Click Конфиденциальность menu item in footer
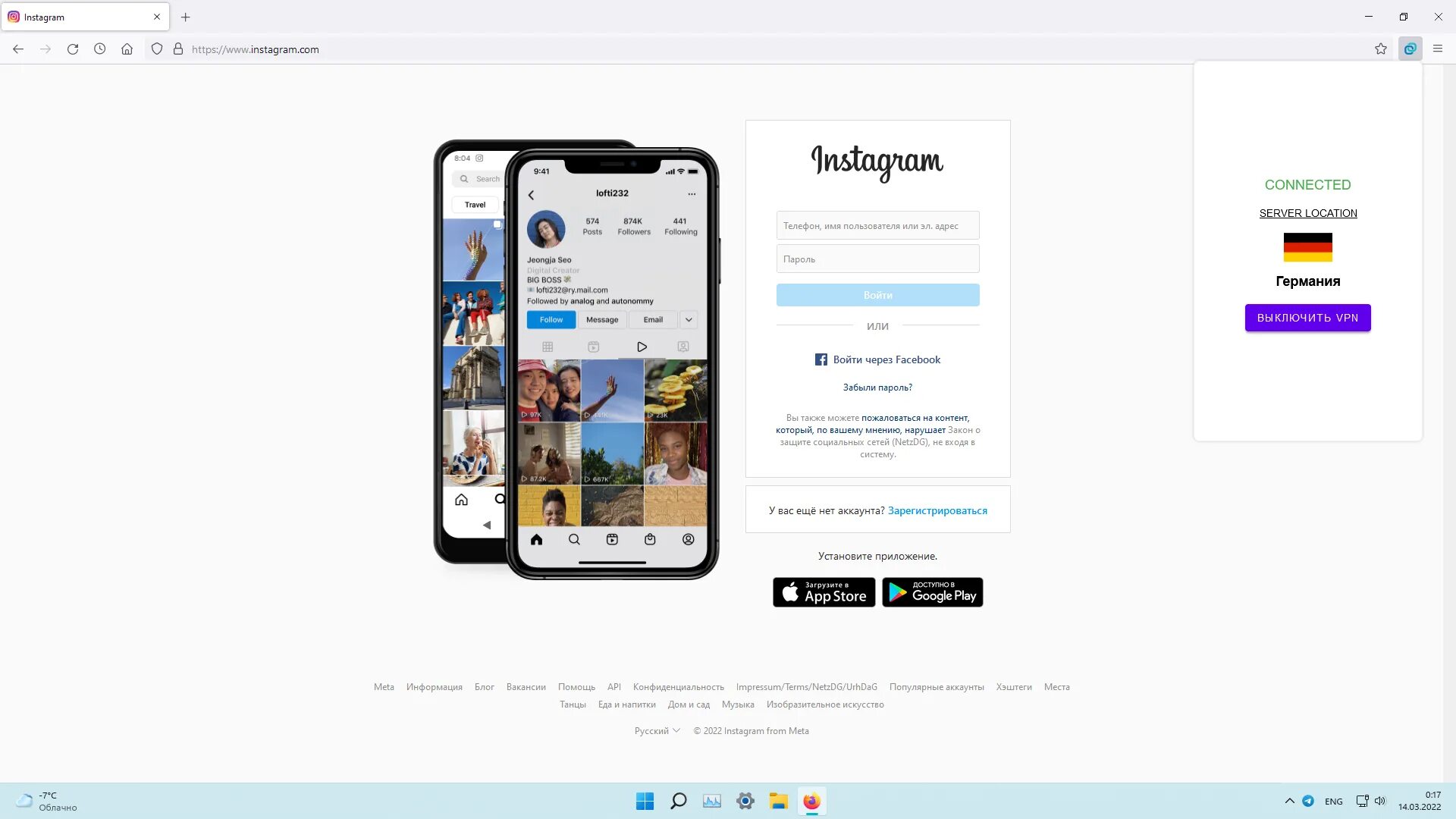Image resolution: width=1456 pixels, height=819 pixels. click(679, 687)
